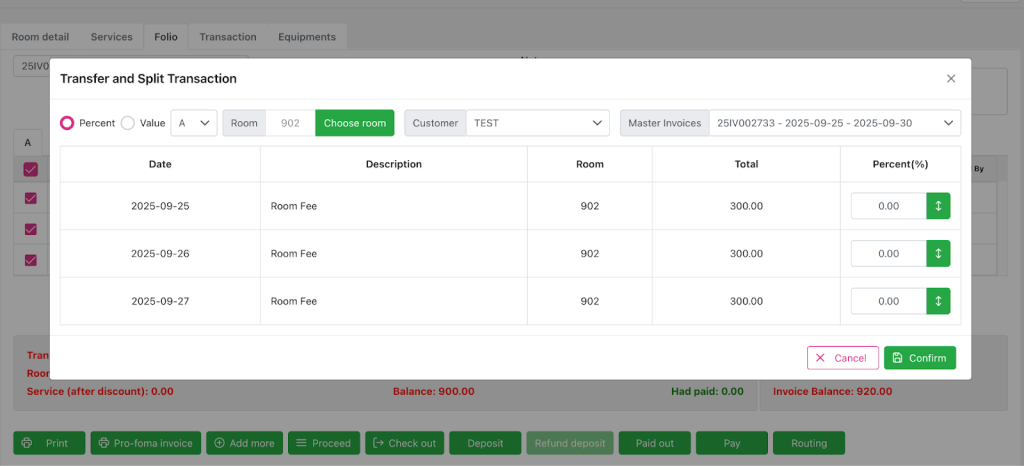Click the printer icon on Print button
The image size is (1024, 466).
[27, 443]
